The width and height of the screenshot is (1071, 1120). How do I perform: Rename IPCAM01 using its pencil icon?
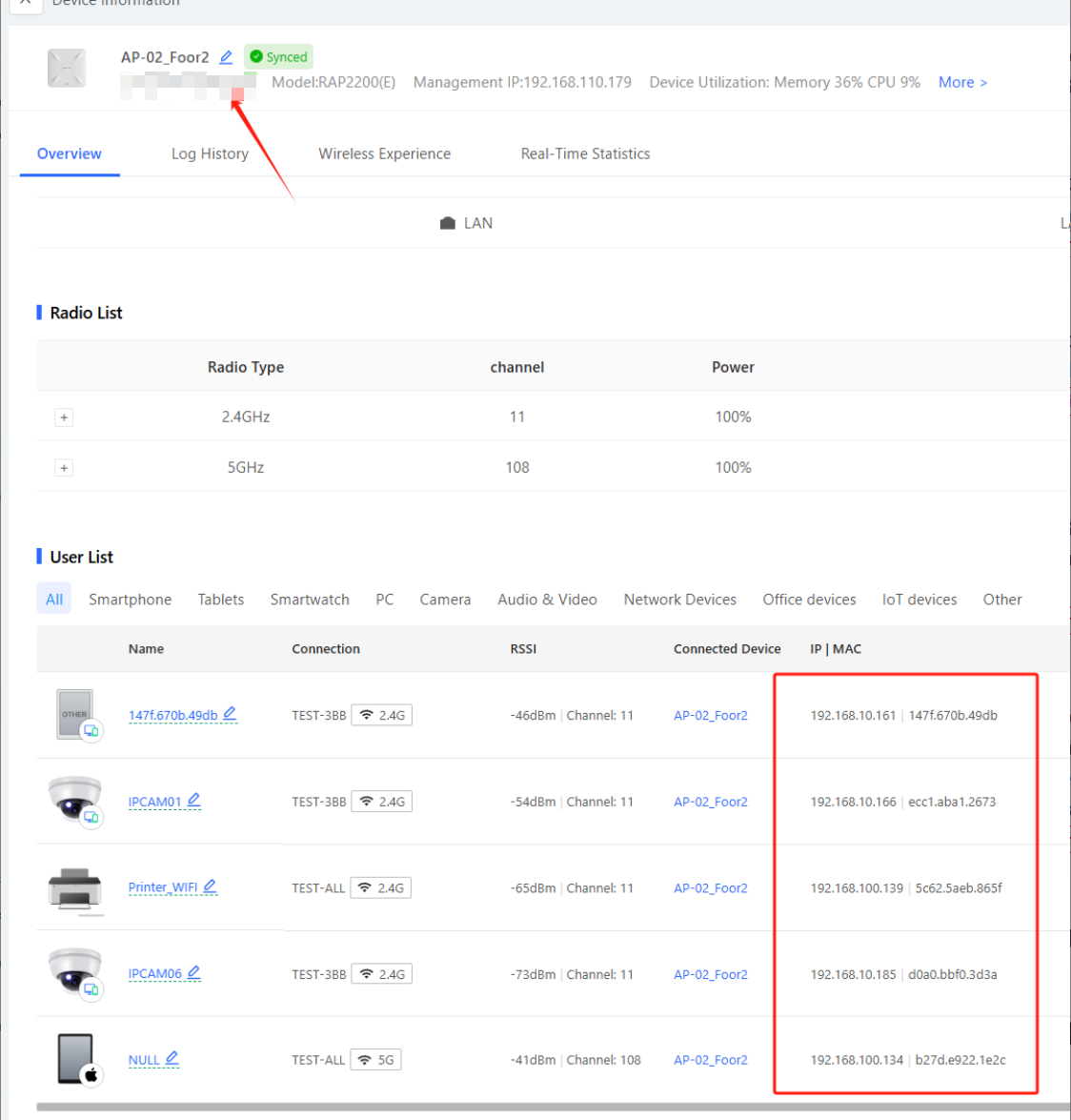194,801
